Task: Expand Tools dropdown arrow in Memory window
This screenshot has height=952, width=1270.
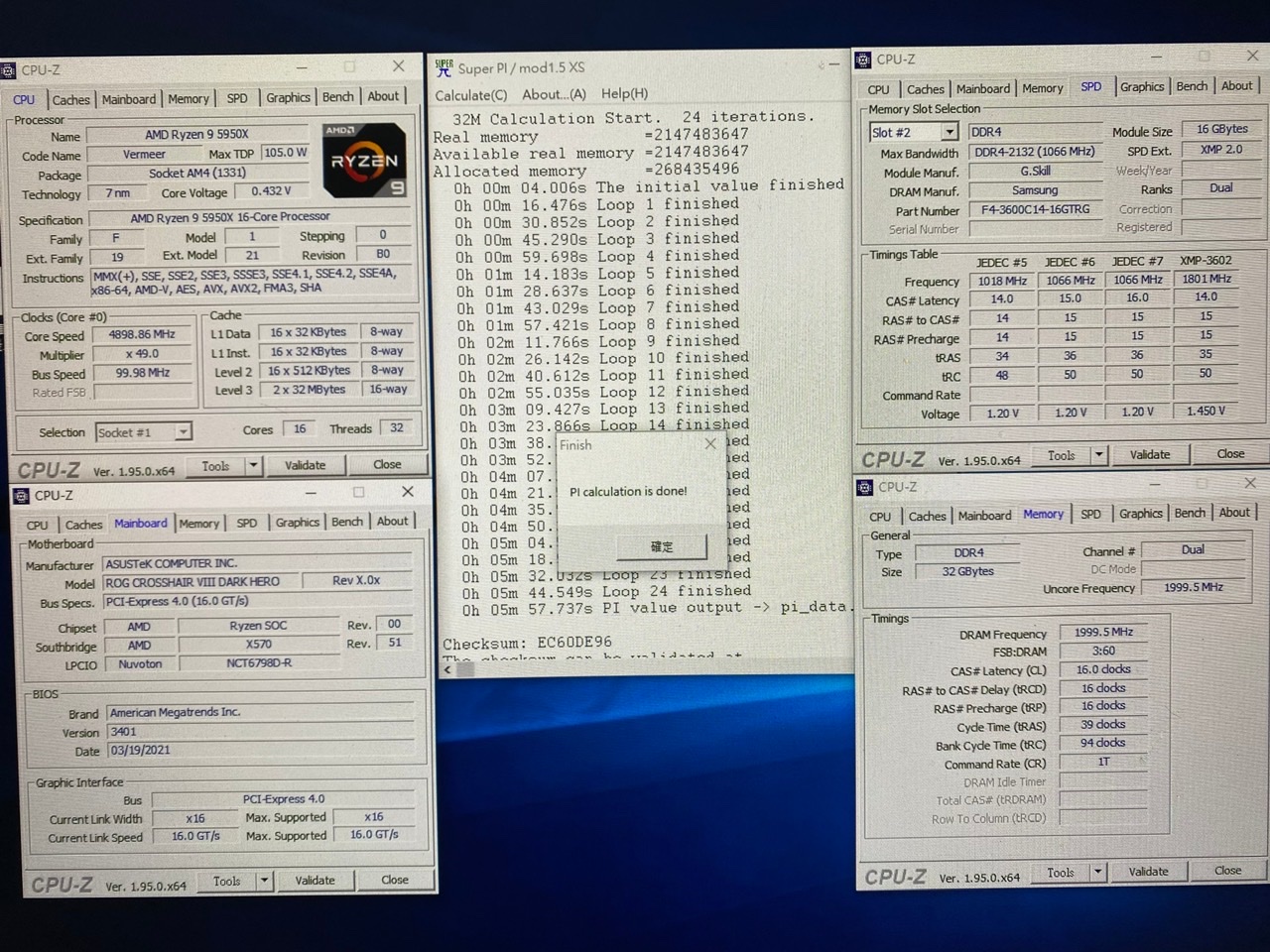Action: coord(1097,872)
